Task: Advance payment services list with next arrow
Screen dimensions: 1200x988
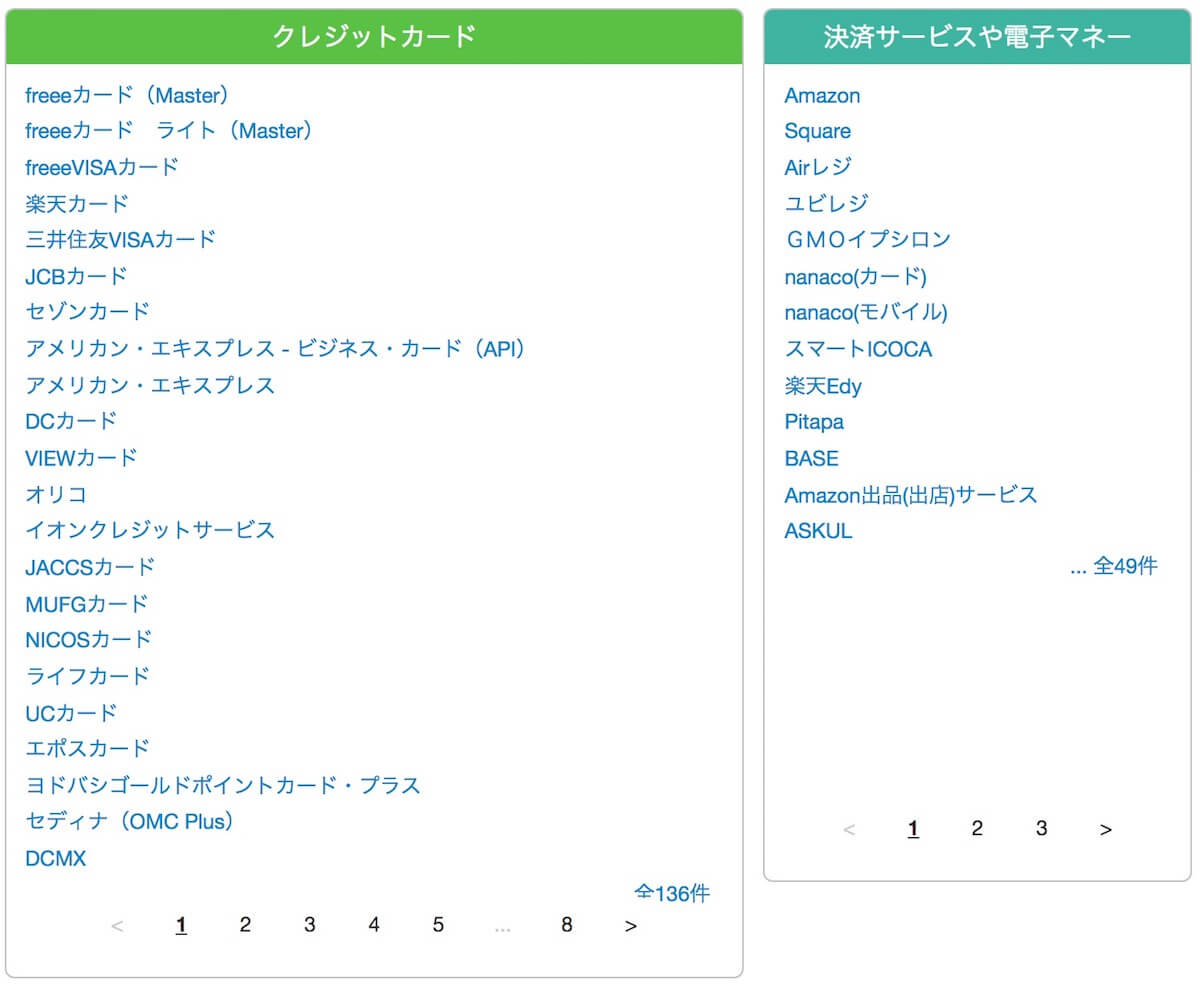Action: pyautogui.click(x=1106, y=828)
